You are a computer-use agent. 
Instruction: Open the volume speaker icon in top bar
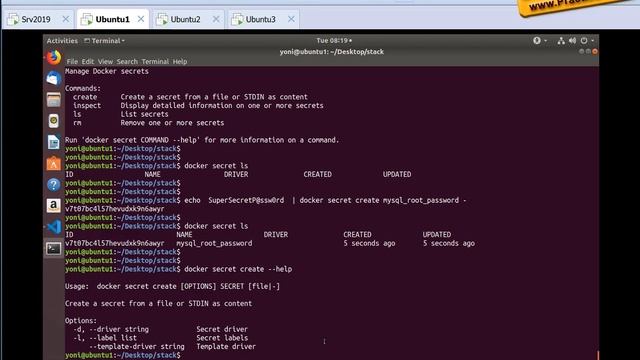coord(572,40)
